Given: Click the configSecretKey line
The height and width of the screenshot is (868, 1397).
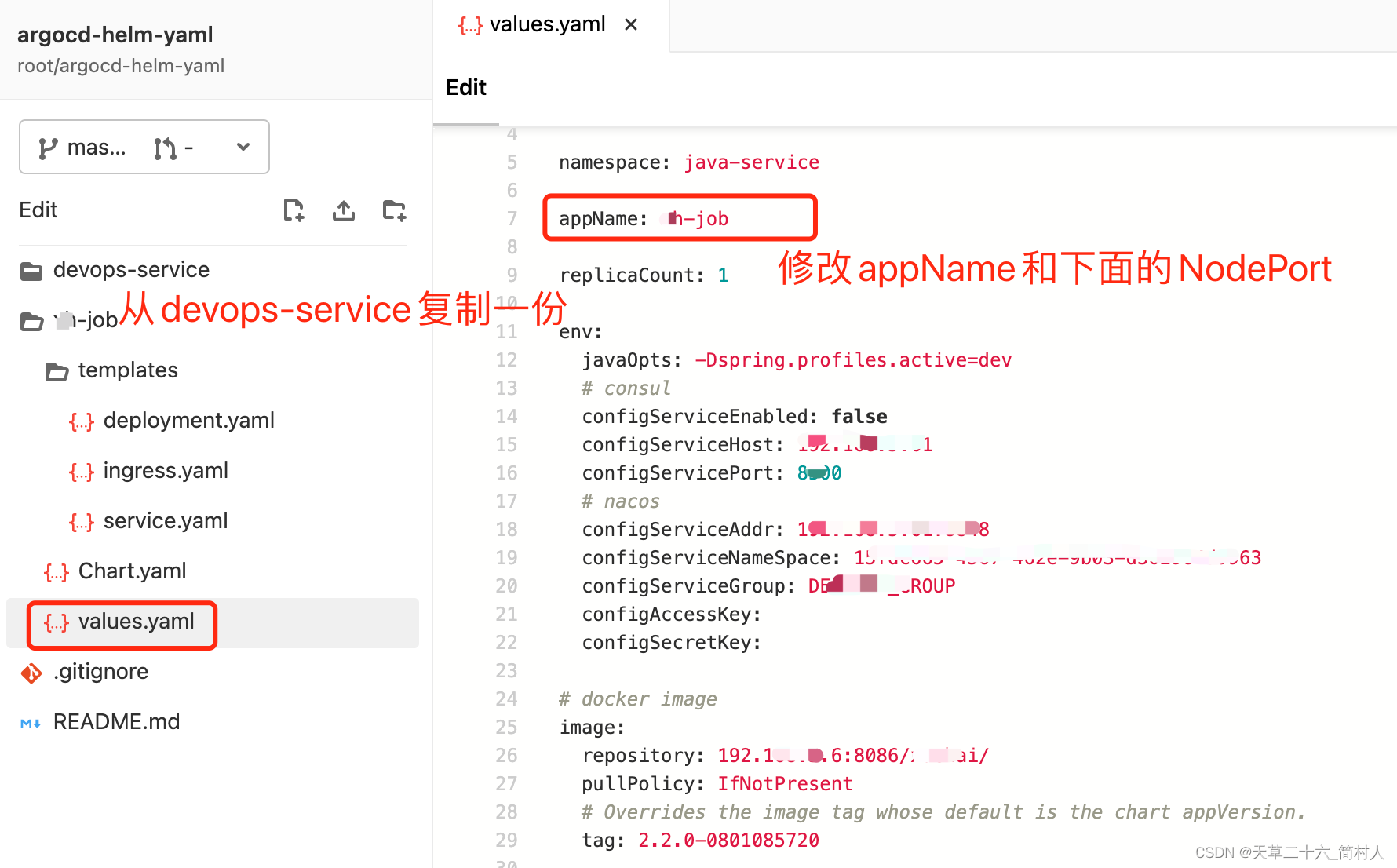Looking at the screenshot, I should (x=672, y=643).
